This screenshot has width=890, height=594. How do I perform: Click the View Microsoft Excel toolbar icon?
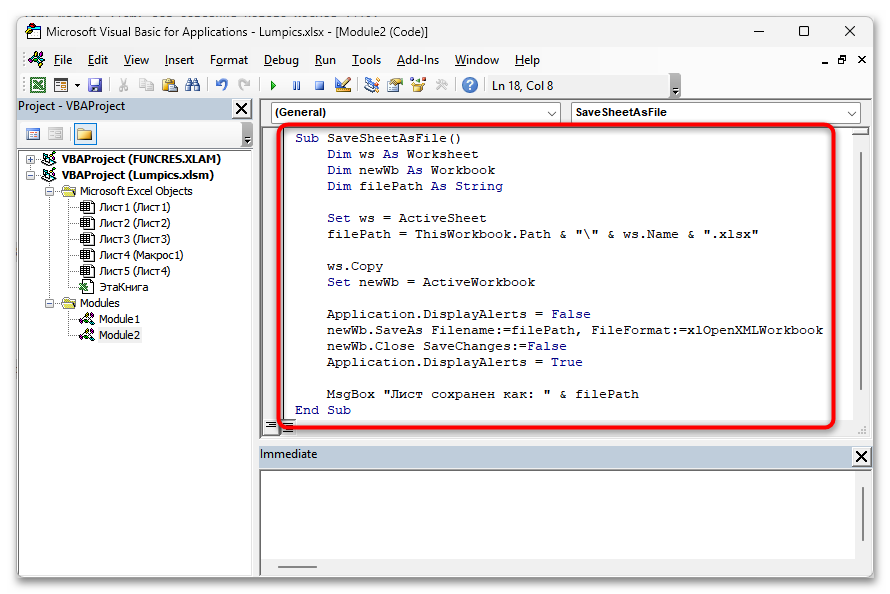tap(37, 86)
